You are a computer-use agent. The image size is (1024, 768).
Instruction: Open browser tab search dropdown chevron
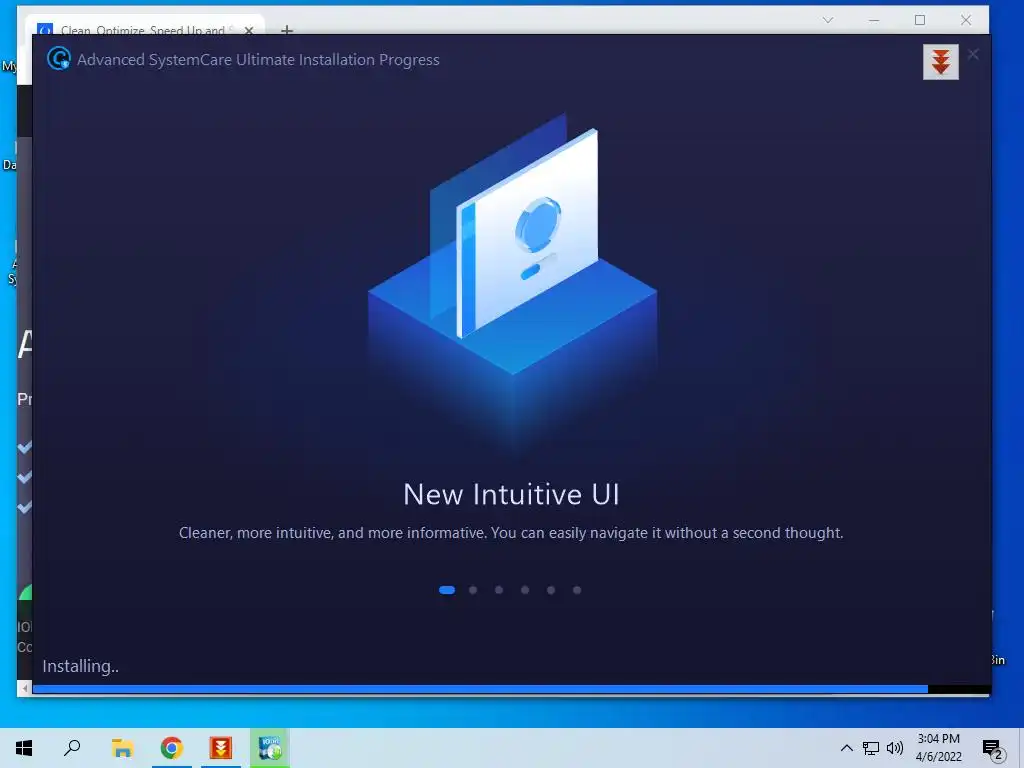tap(828, 20)
